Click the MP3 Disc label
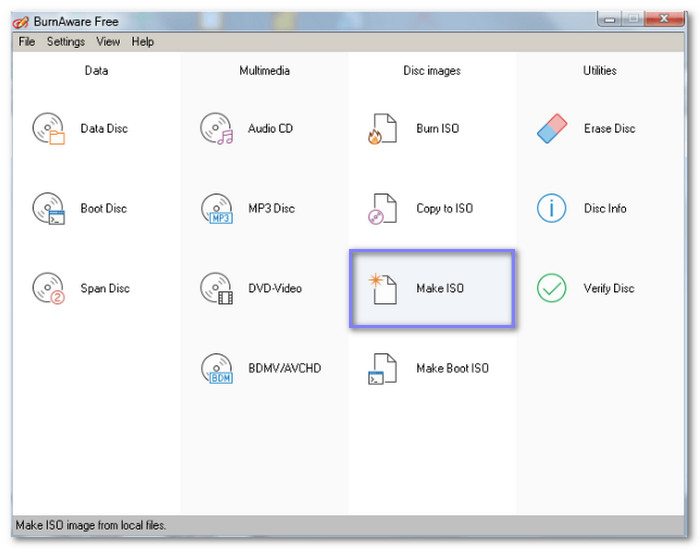700x549 pixels. coord(271,208)
